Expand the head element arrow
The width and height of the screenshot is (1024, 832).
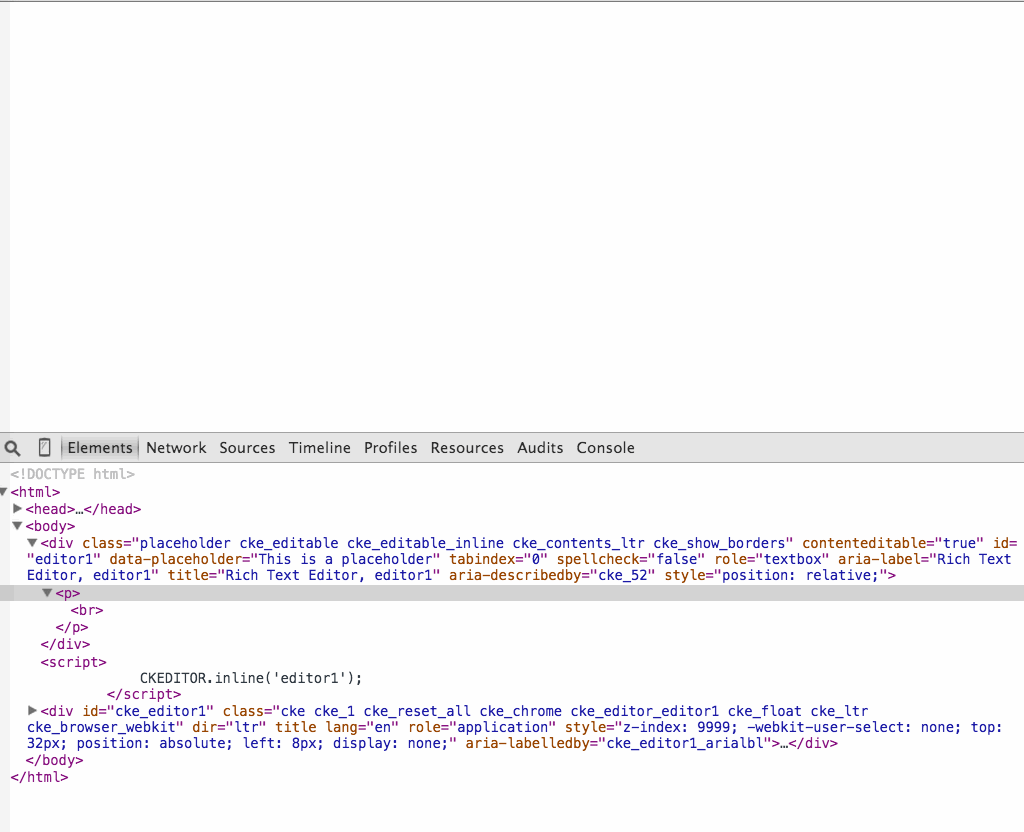coord(18,508)
